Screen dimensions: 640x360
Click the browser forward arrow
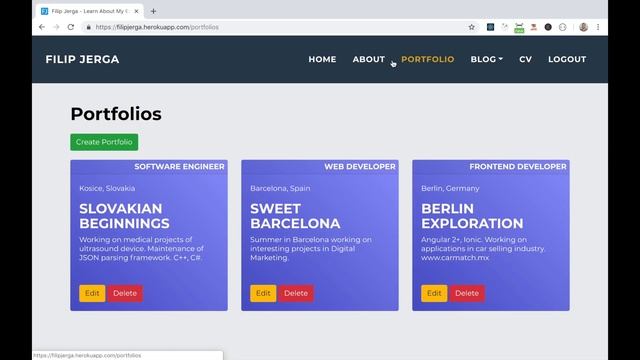pos(56,27)
